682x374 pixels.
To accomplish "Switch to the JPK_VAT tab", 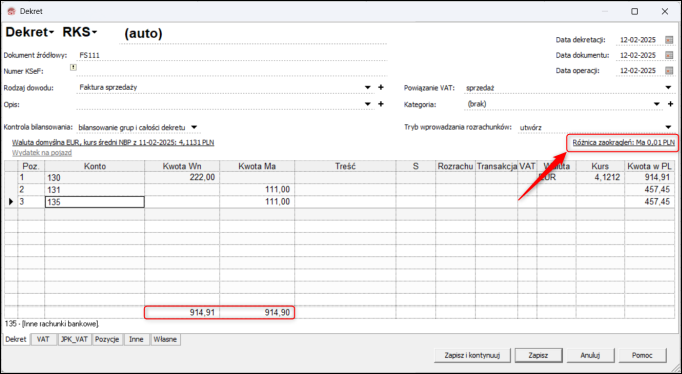I will coord(75,340).
